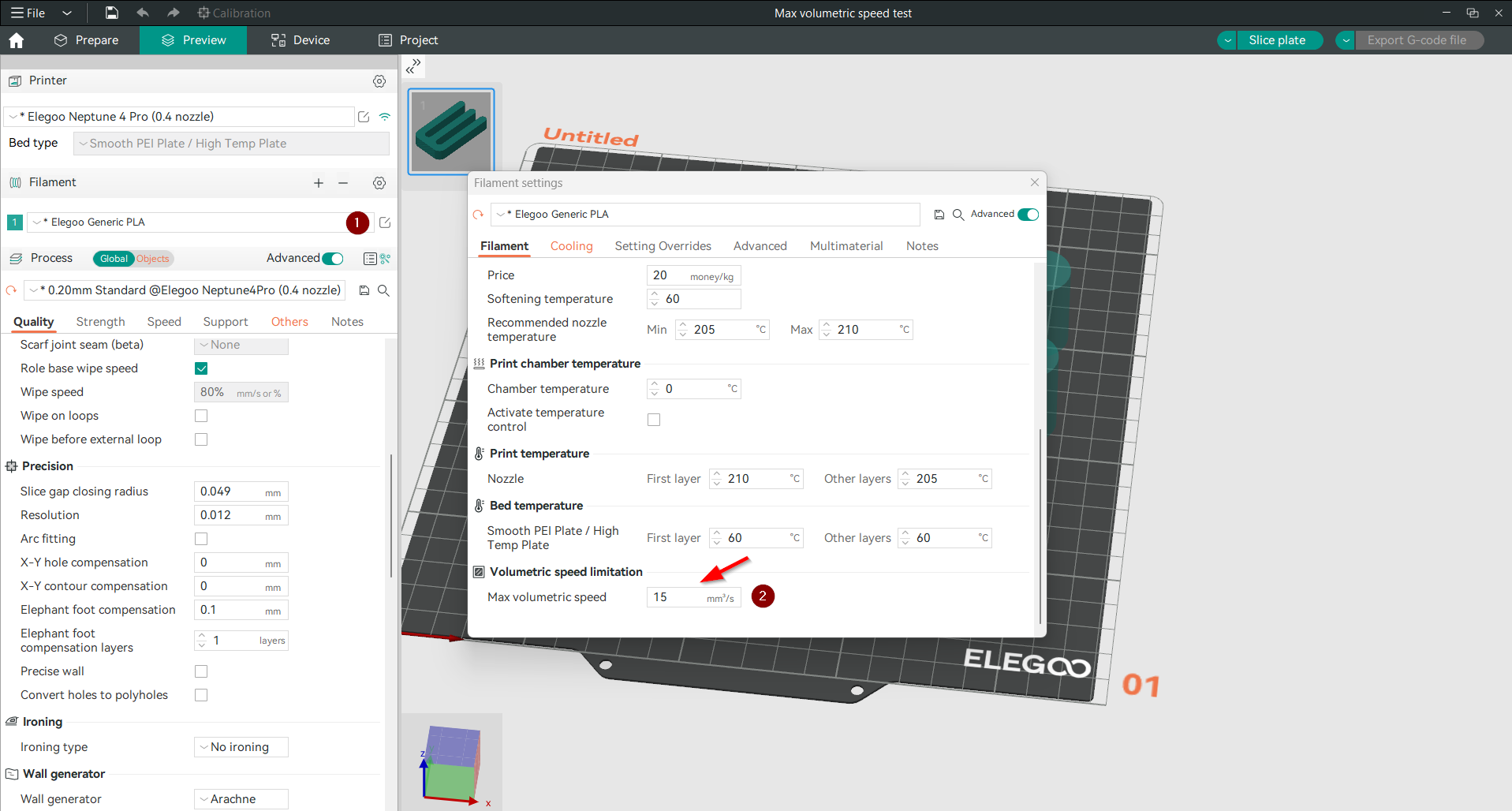Search in Filament settings dialog
This screenshot has height=811, width=1512.
pyautogui.click(x=958, y=215)
